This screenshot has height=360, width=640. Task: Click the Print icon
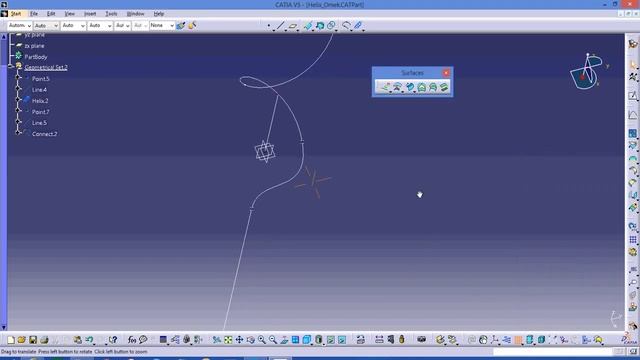(44, 340)
